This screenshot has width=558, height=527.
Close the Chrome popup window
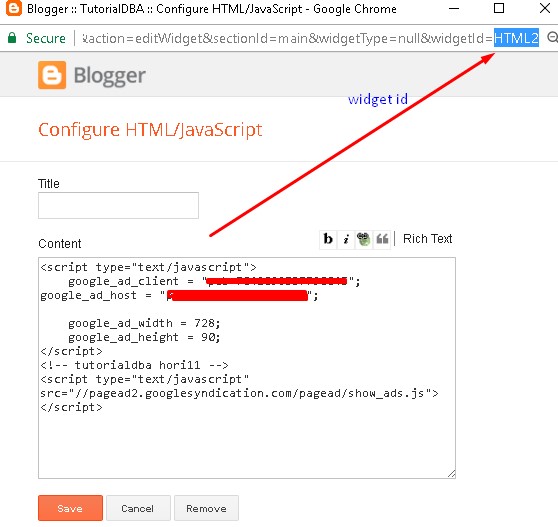click(x=545, y=8)
